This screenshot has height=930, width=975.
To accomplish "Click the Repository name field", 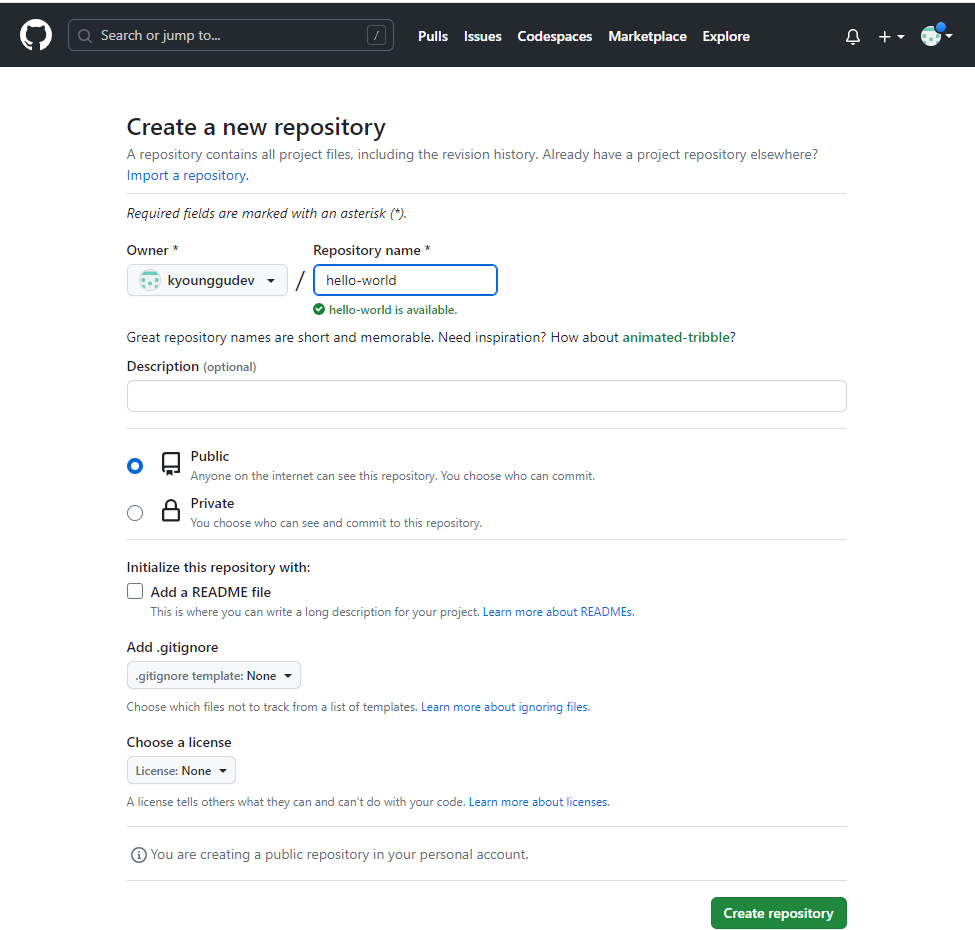I will tap(405, 280).
